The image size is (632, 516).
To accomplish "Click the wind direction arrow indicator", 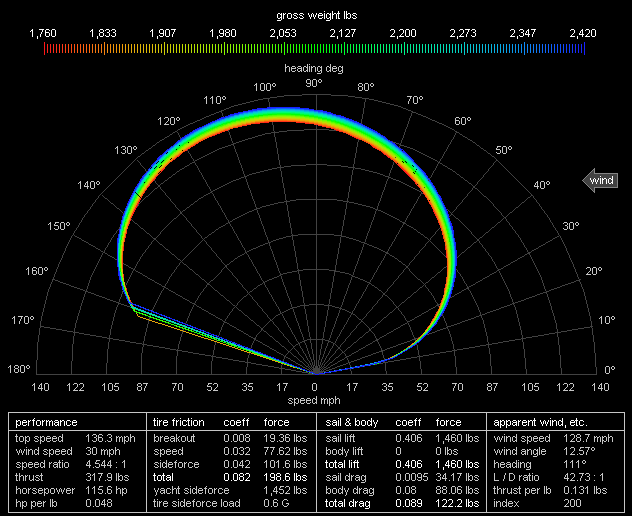I will [600, 181].
